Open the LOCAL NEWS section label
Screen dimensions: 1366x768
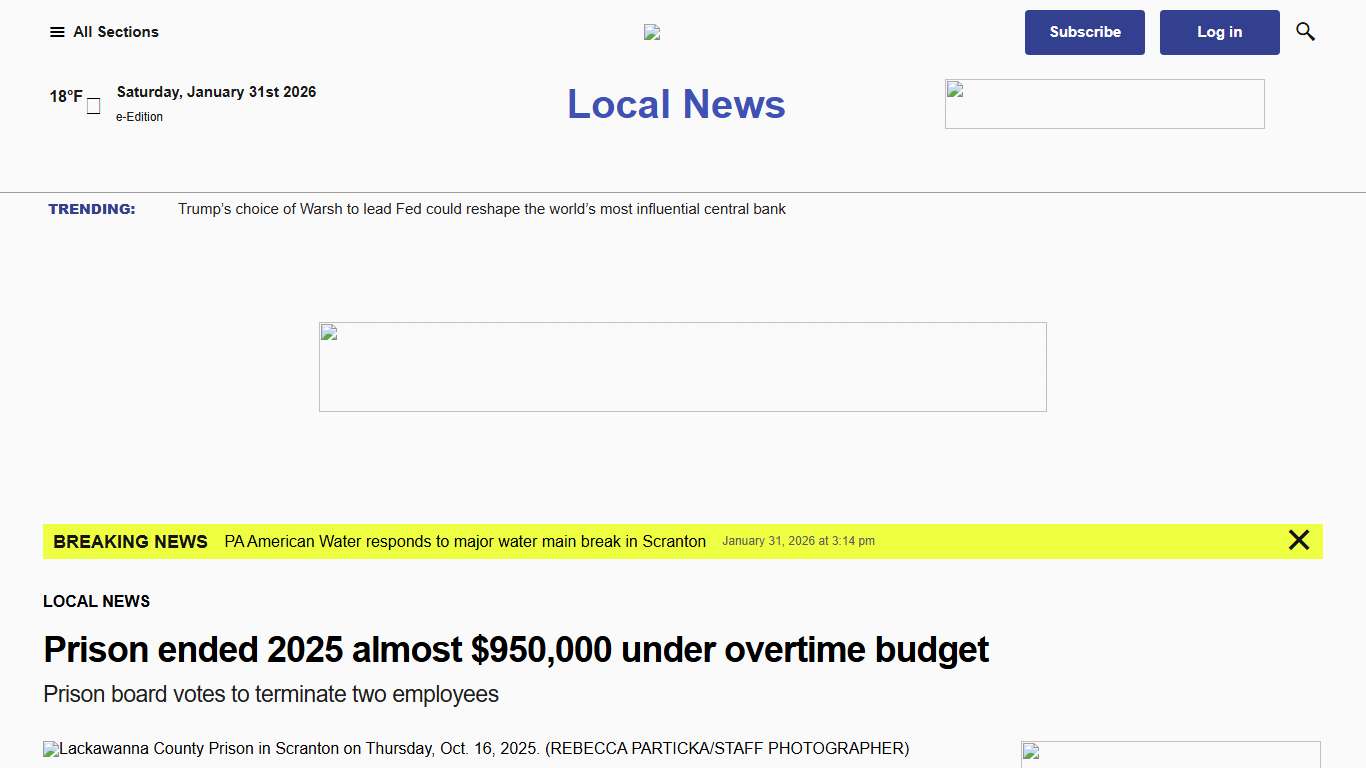click(x=96, y=601)
